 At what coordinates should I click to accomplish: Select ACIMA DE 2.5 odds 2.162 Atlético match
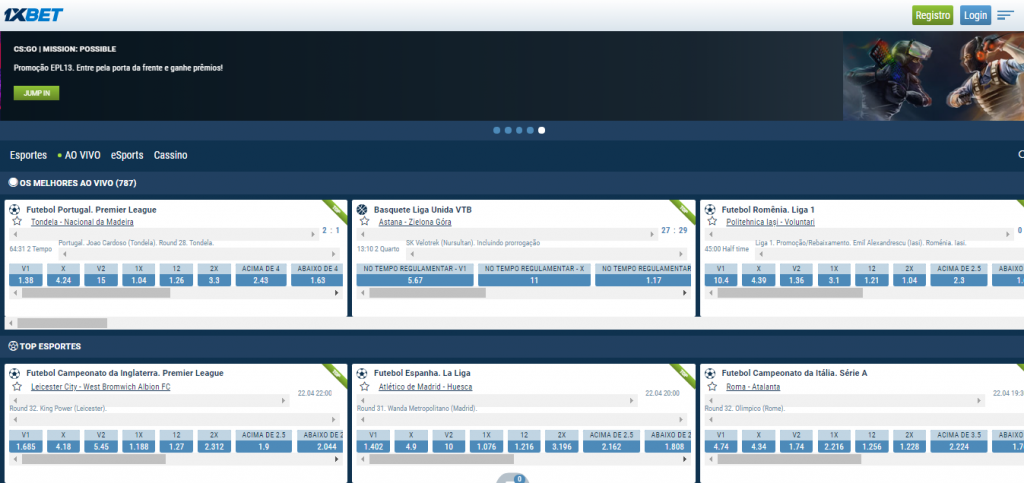pos(609,447)
